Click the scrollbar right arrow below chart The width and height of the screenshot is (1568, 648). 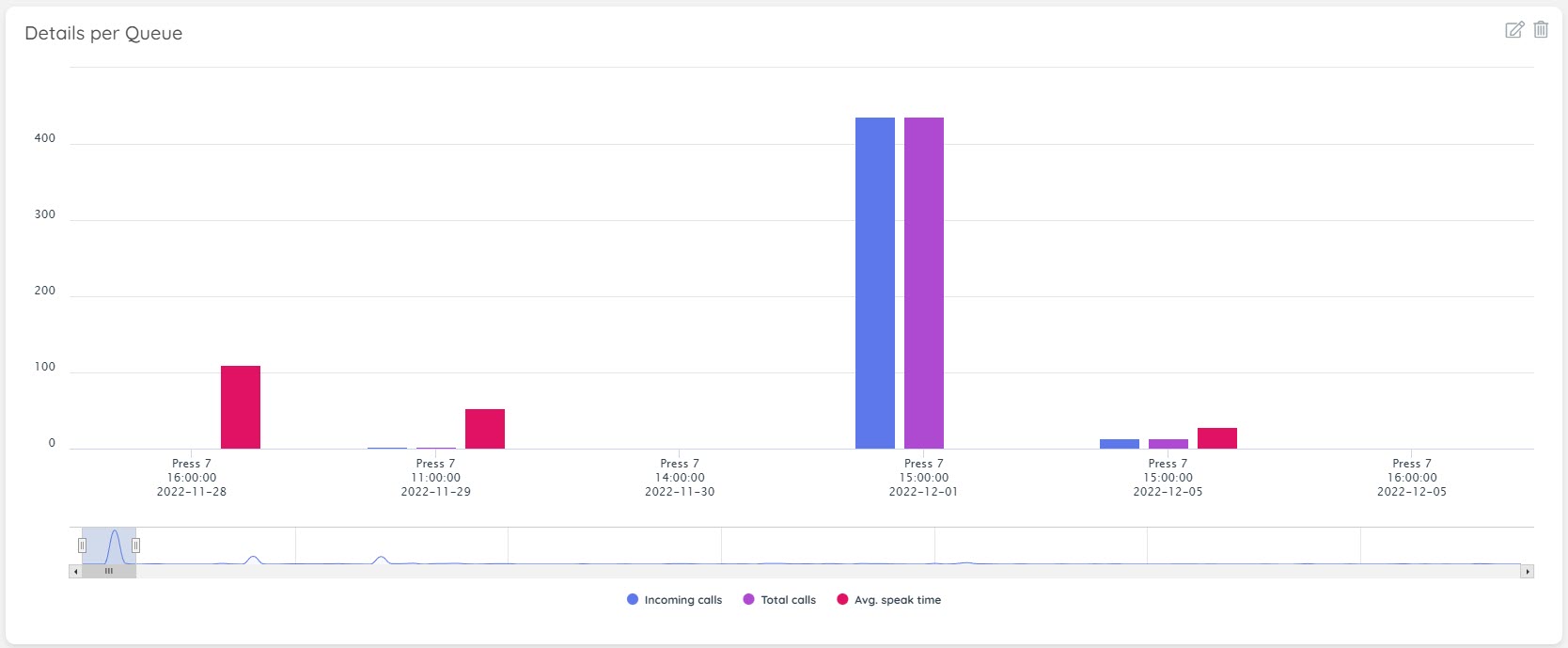tap(1528, 572)
